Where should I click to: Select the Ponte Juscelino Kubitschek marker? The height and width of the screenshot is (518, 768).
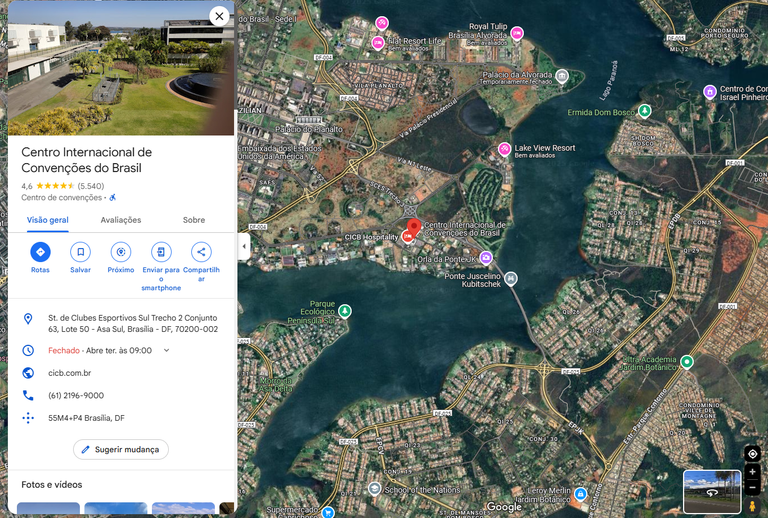[511, 279]
